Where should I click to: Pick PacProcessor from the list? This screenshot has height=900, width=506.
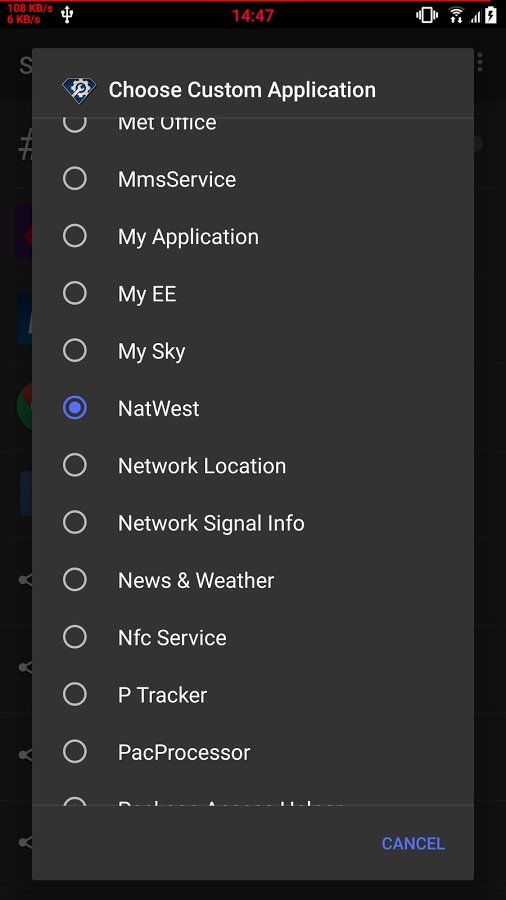[x=252, y=752]
